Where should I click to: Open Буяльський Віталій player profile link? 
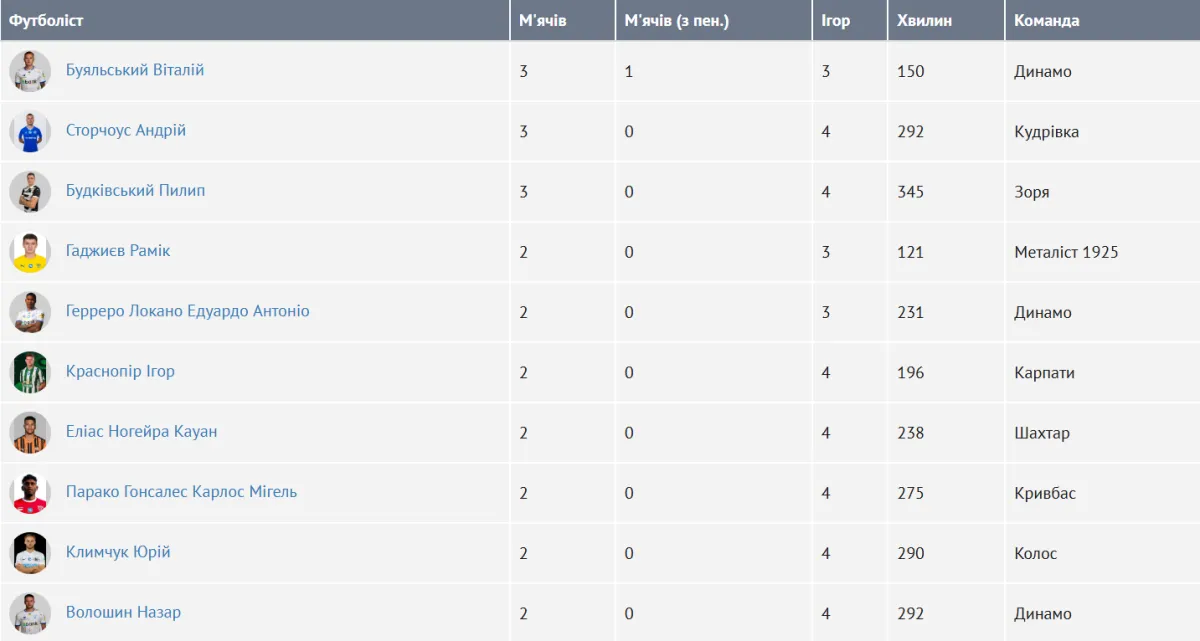135,70
